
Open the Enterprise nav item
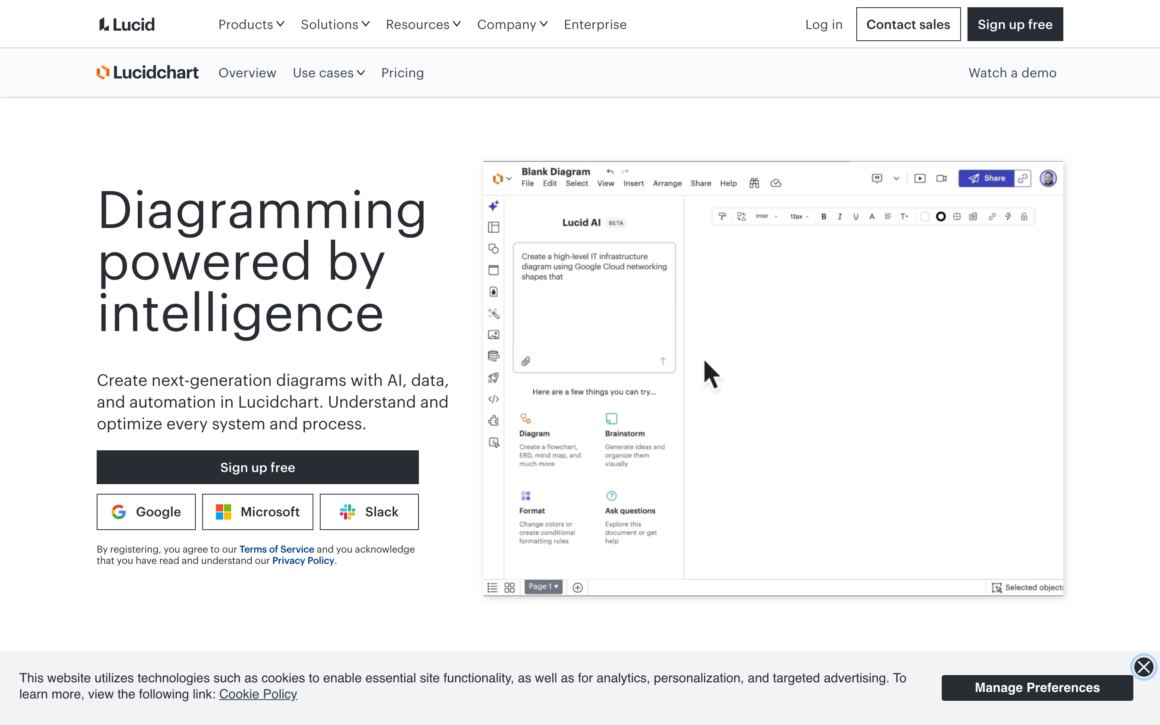pyautogui.click(x=595, y=24)
